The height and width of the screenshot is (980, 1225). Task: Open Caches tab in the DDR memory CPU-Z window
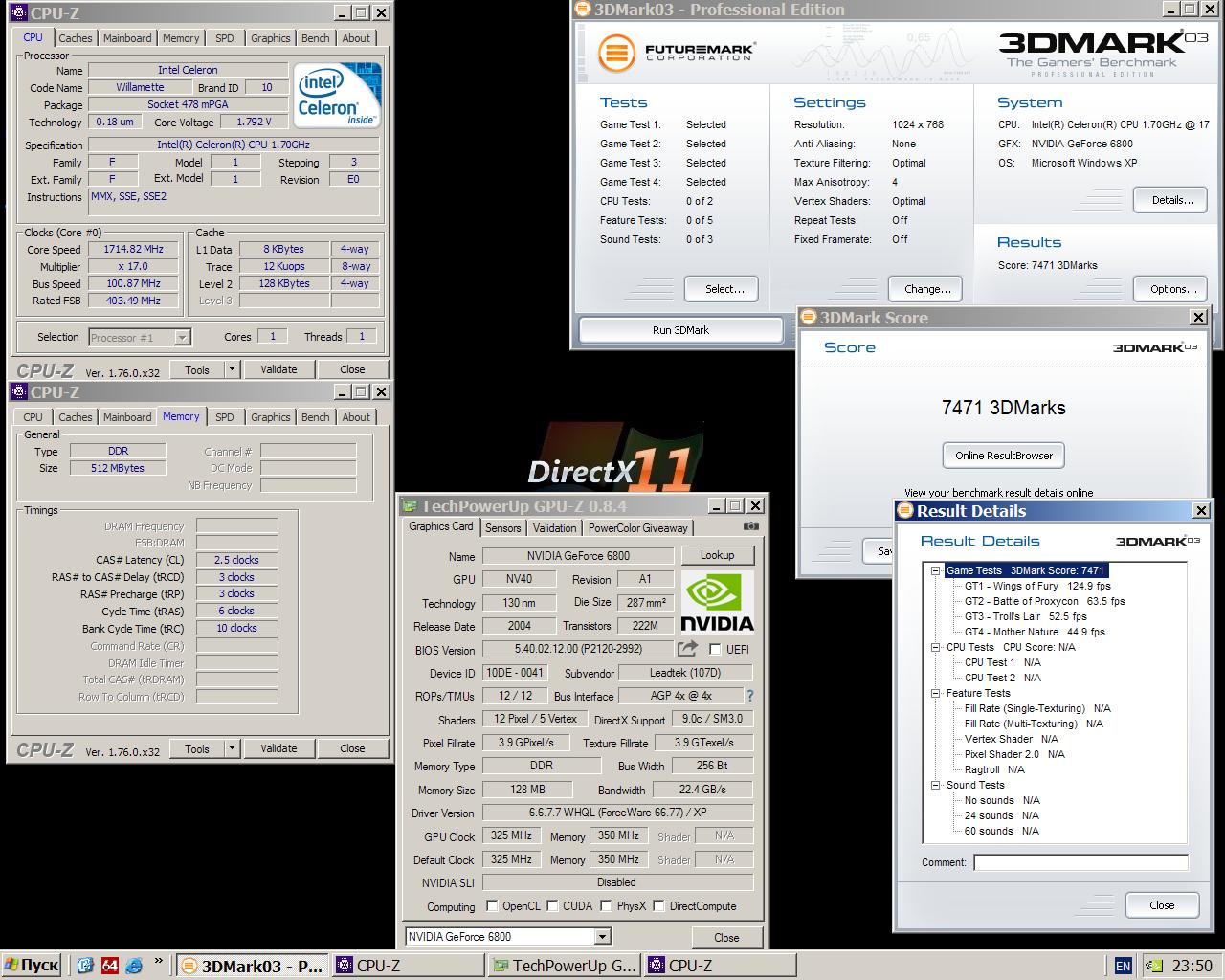click(76, 417)
